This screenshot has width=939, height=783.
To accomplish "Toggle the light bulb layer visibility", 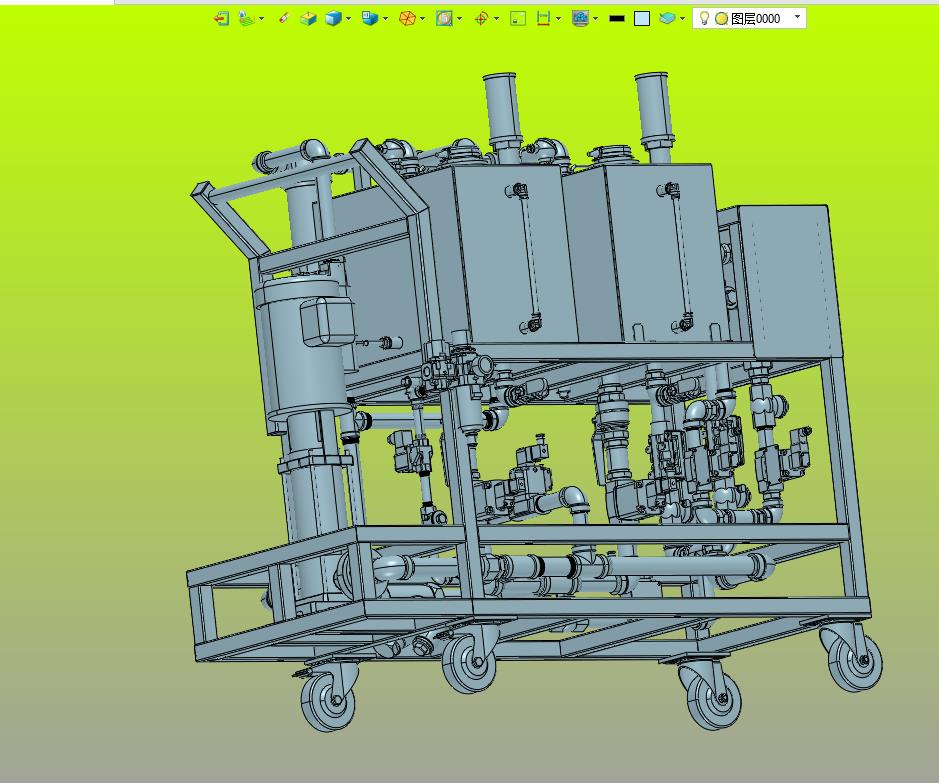I will coord(704,19).
